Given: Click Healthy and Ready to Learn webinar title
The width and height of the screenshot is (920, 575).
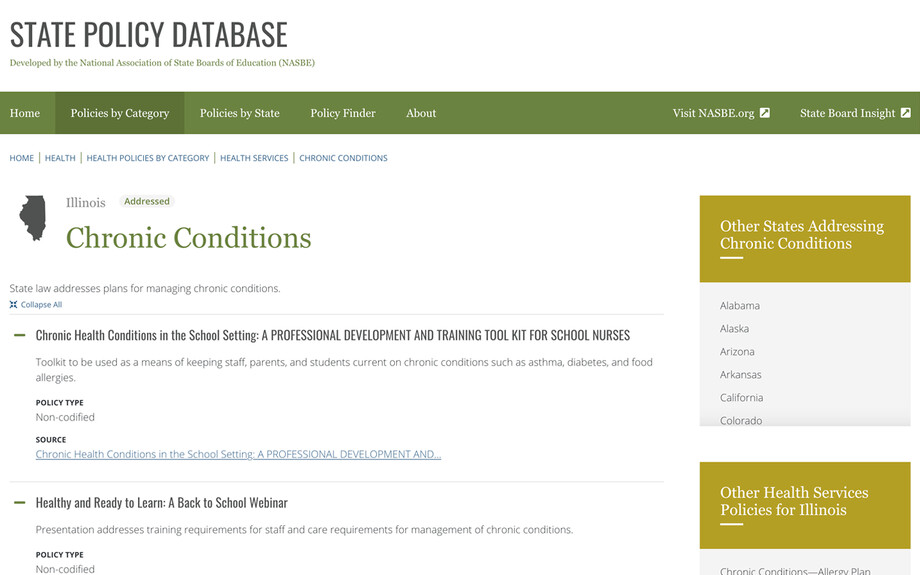Looking at the screenshot, I should tap(161, 503).
